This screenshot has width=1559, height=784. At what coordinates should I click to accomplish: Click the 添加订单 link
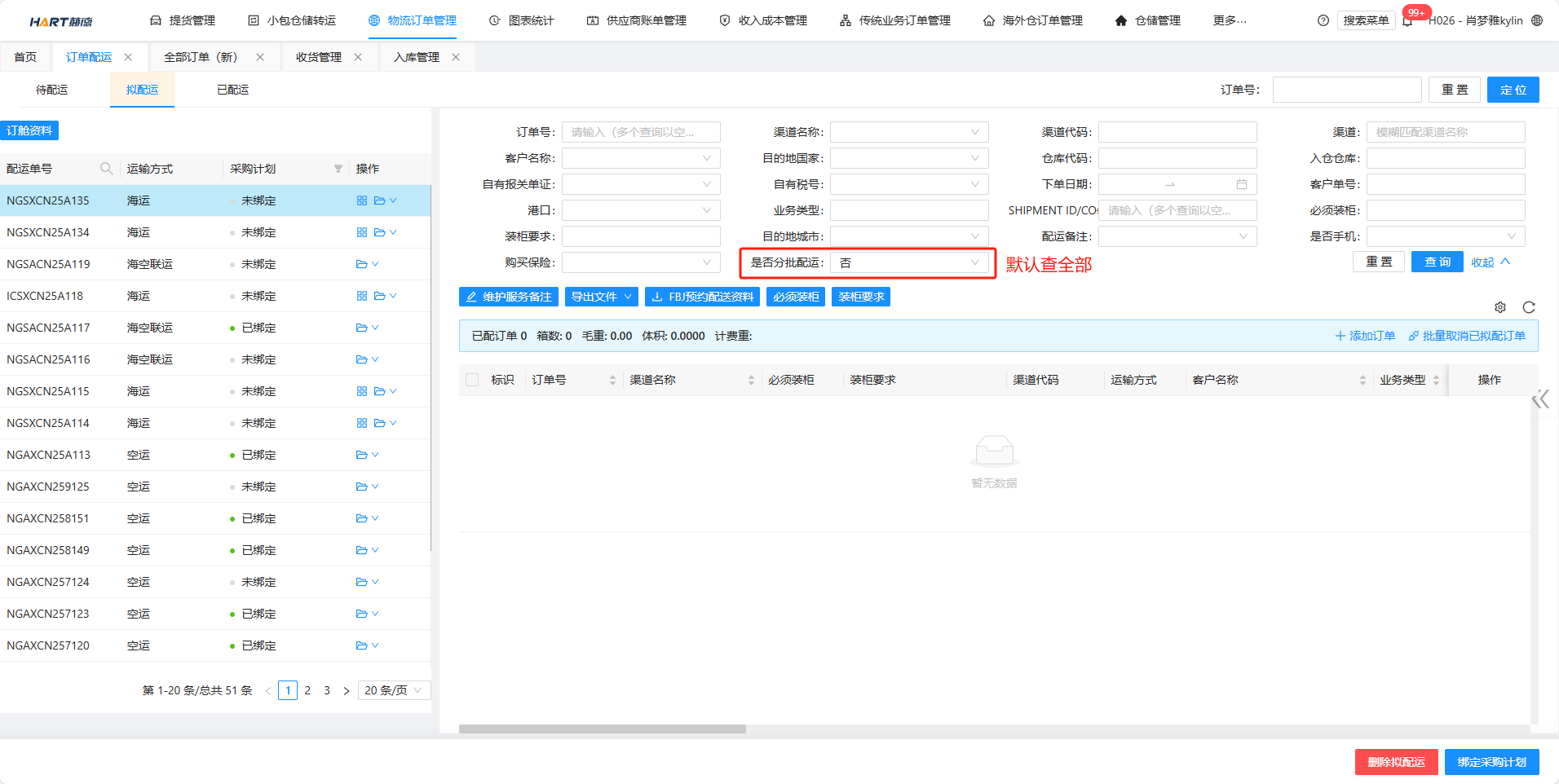[1365, 336]
